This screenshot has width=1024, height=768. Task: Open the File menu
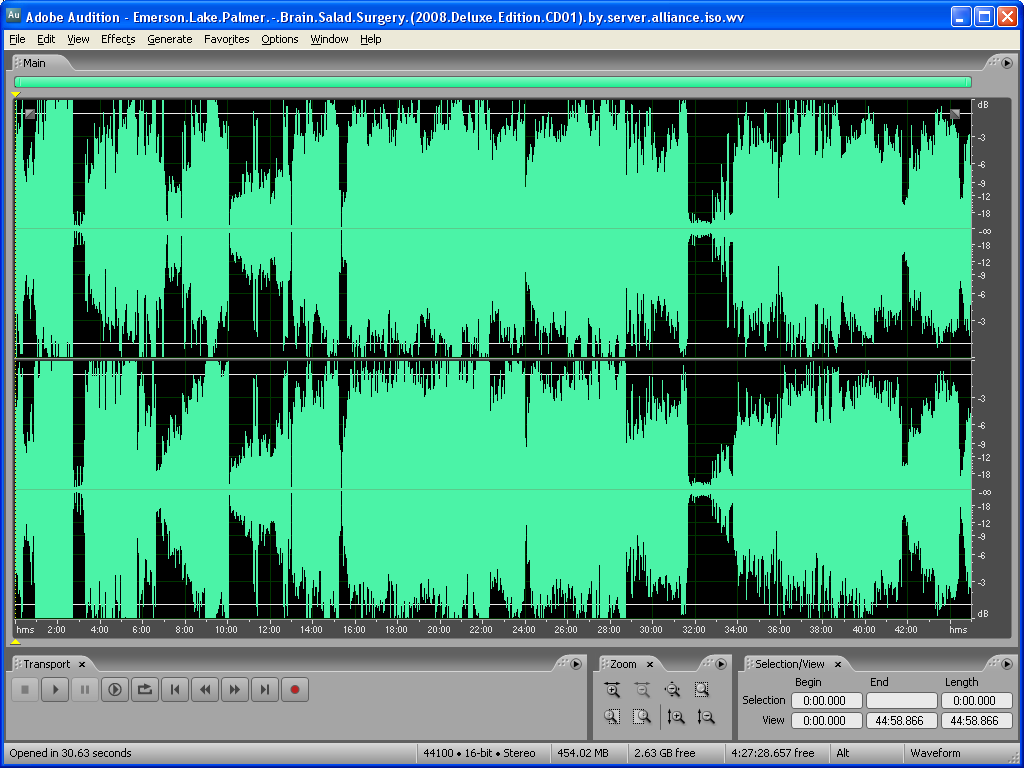click(17, 39)
